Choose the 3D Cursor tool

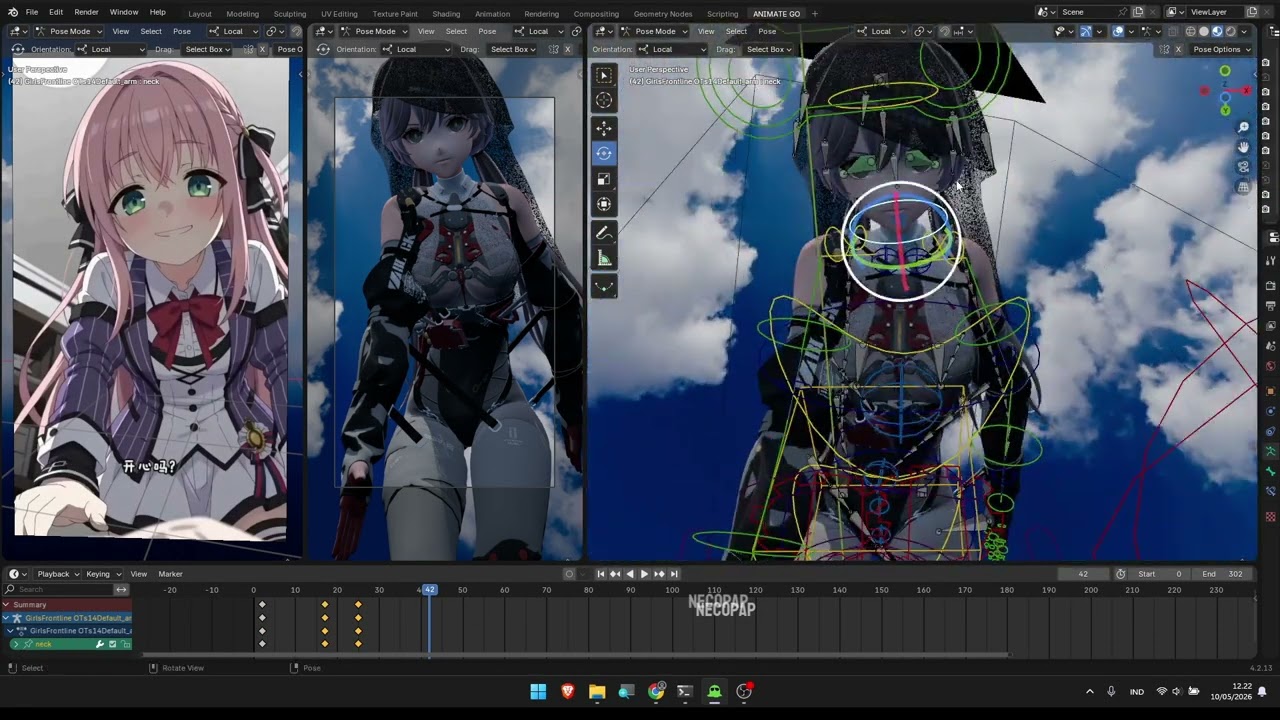tap(604, 100)
